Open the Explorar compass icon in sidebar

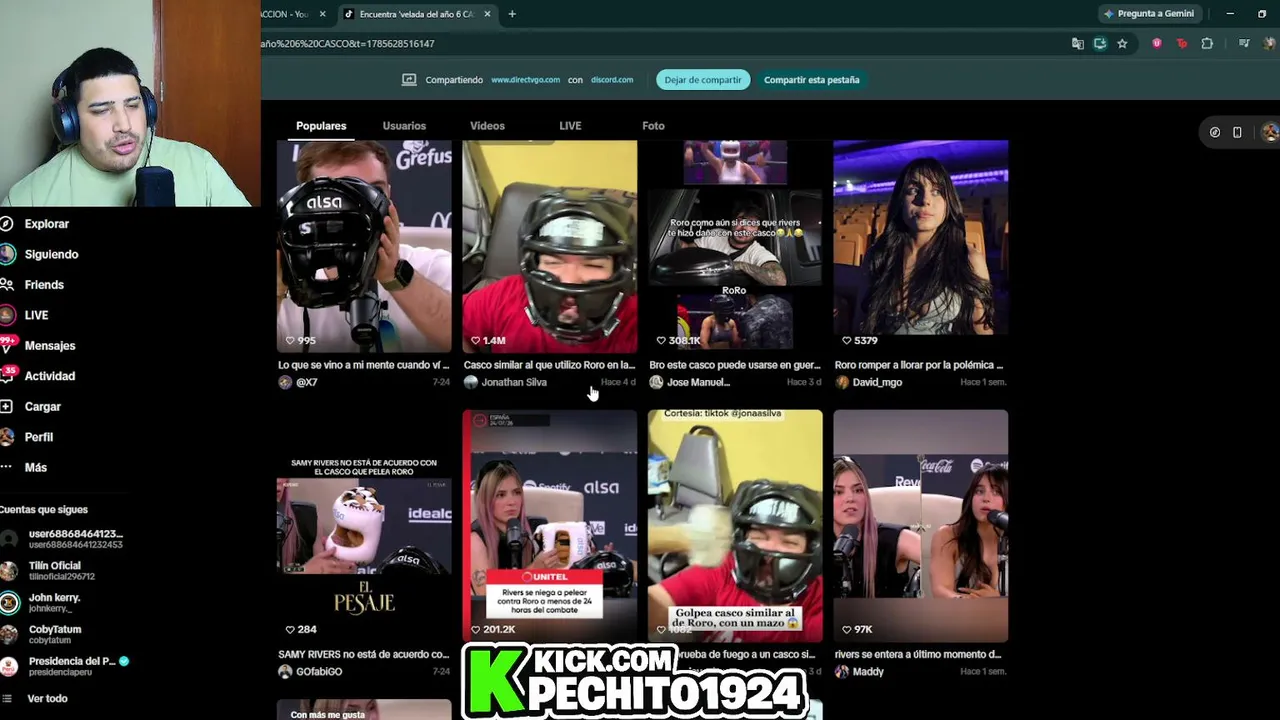point(6,224)
